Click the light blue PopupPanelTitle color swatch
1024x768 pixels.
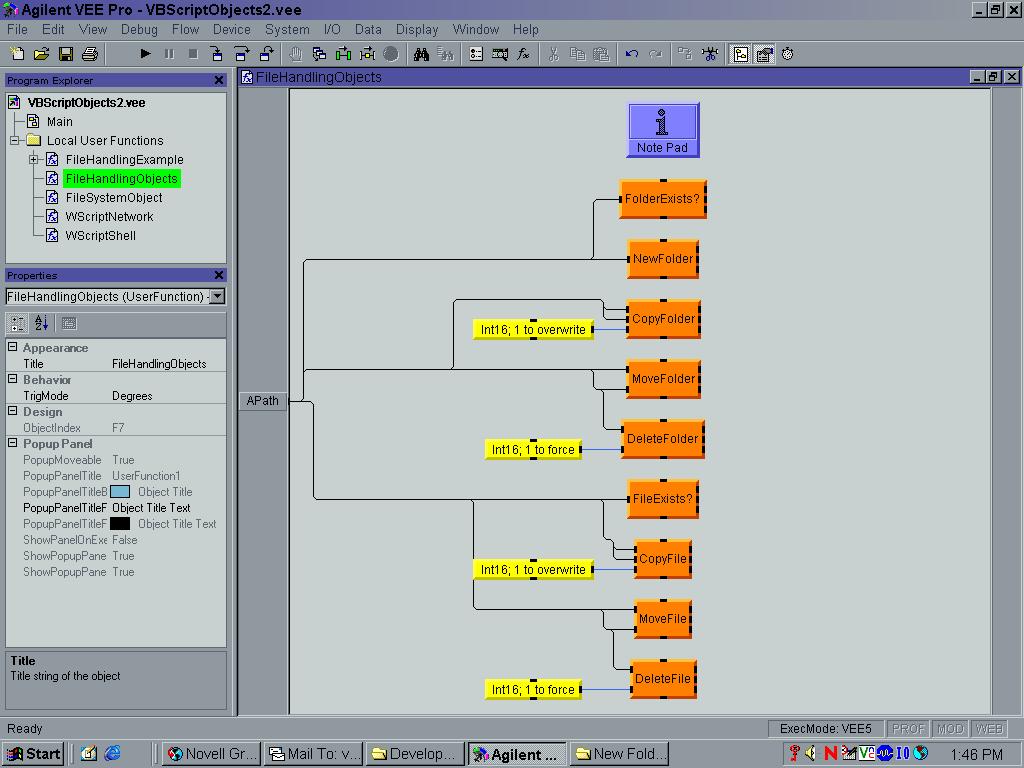pos(120,492)
